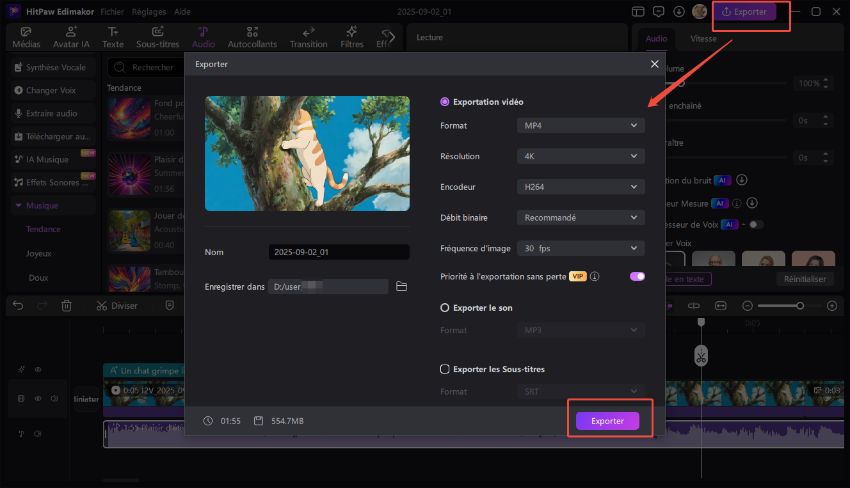850x488 pixels.
Task: Click the info icon beside the VIP badge
Action: [x=595, y=277]
